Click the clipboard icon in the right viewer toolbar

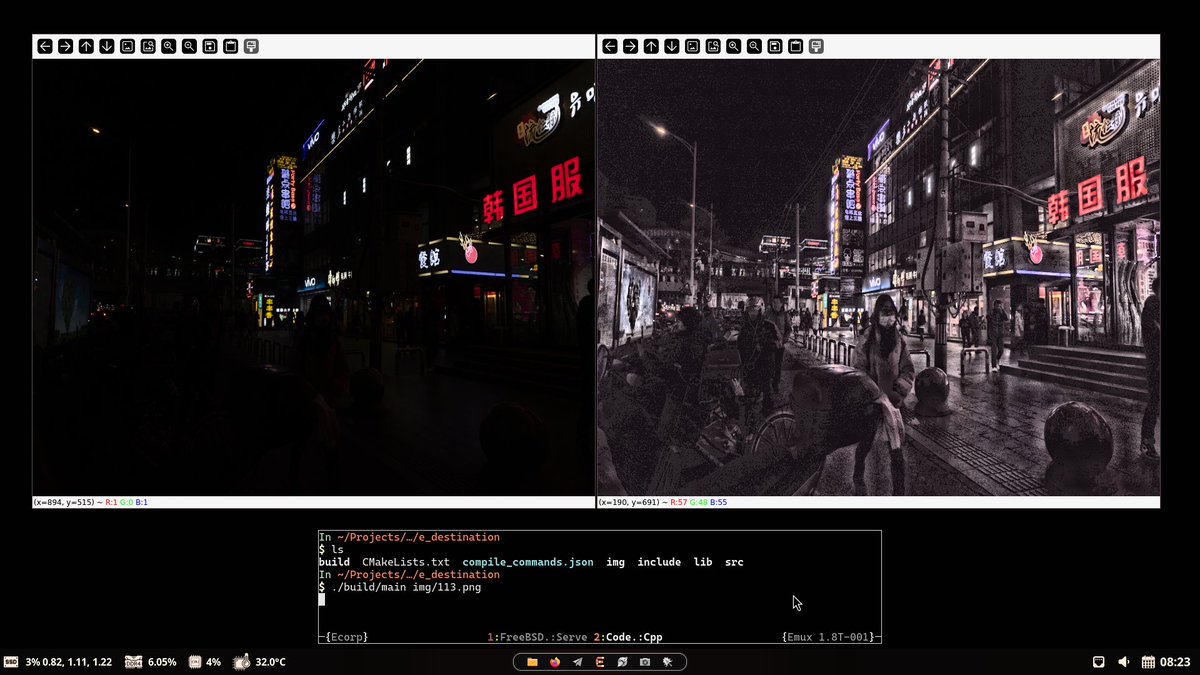pyautogui.click(x=795, y=46)
